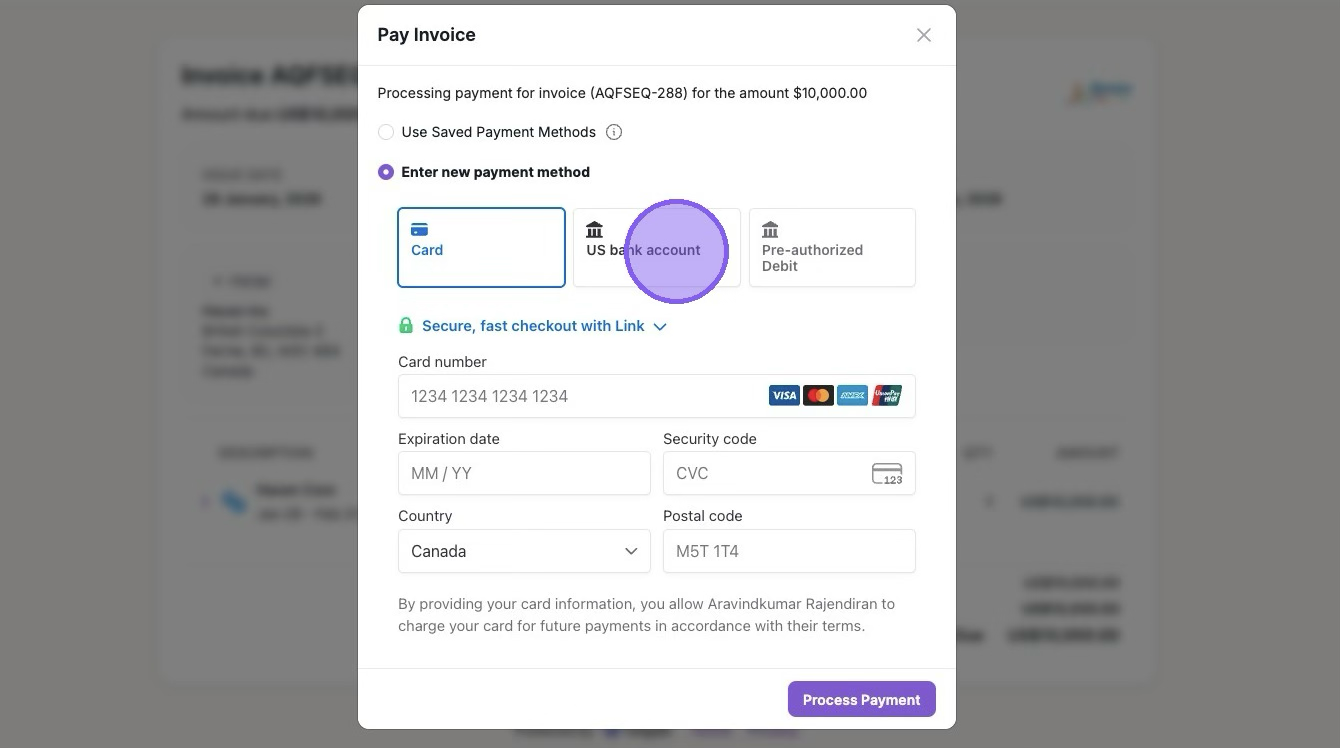Open the Country dropdown
The width and height of the screenshot is (1340, 748).
(524, 551)
